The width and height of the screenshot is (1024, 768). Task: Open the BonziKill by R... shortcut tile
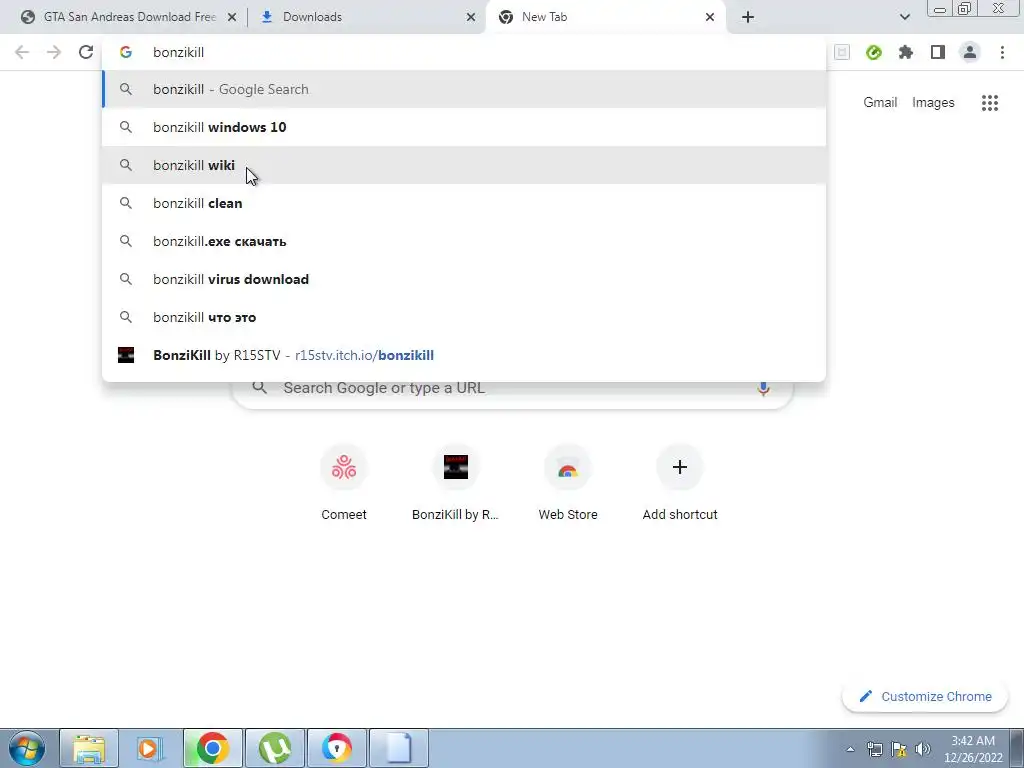pyautogui.click(x=455, y=484)
